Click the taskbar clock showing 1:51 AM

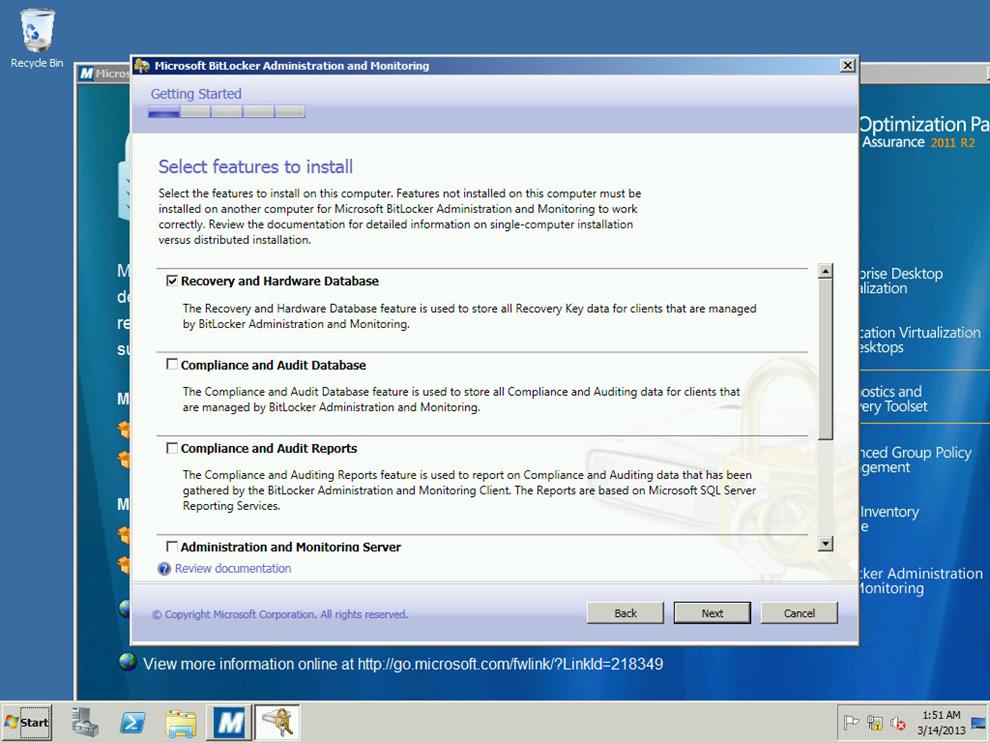click(941, 722)
